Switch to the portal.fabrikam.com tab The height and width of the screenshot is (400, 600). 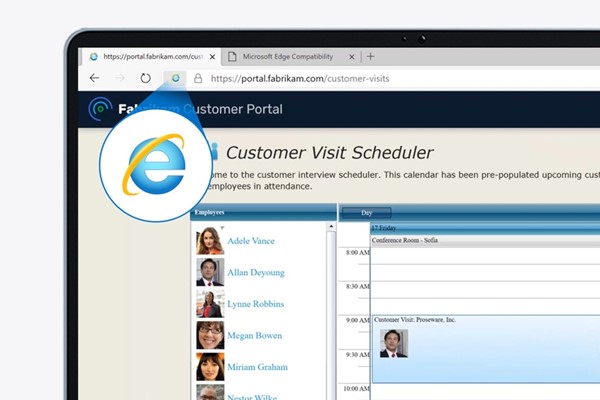point(151,57)
